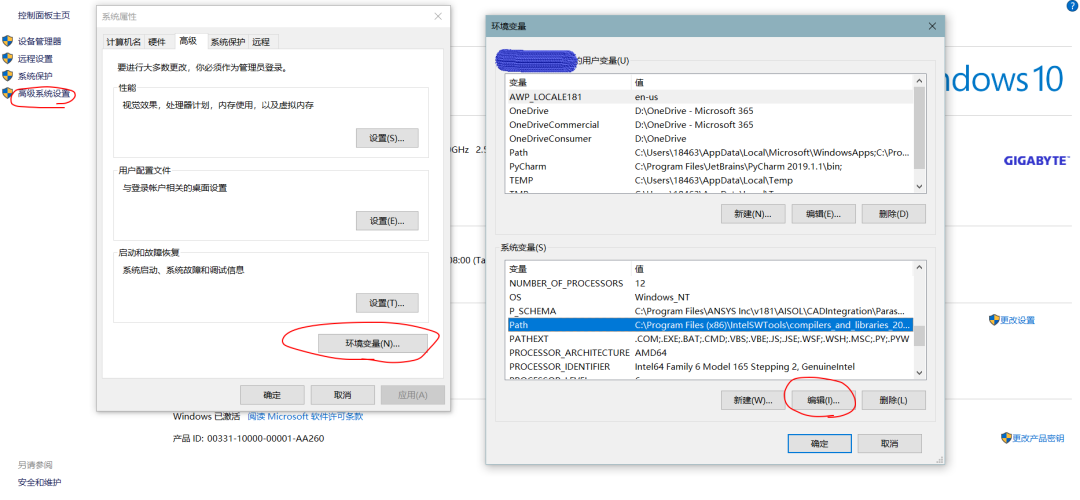1080x500 pixels.
Task: Click 阅读 Microsoft 软件许可条款 link
Action: (305, 416)
